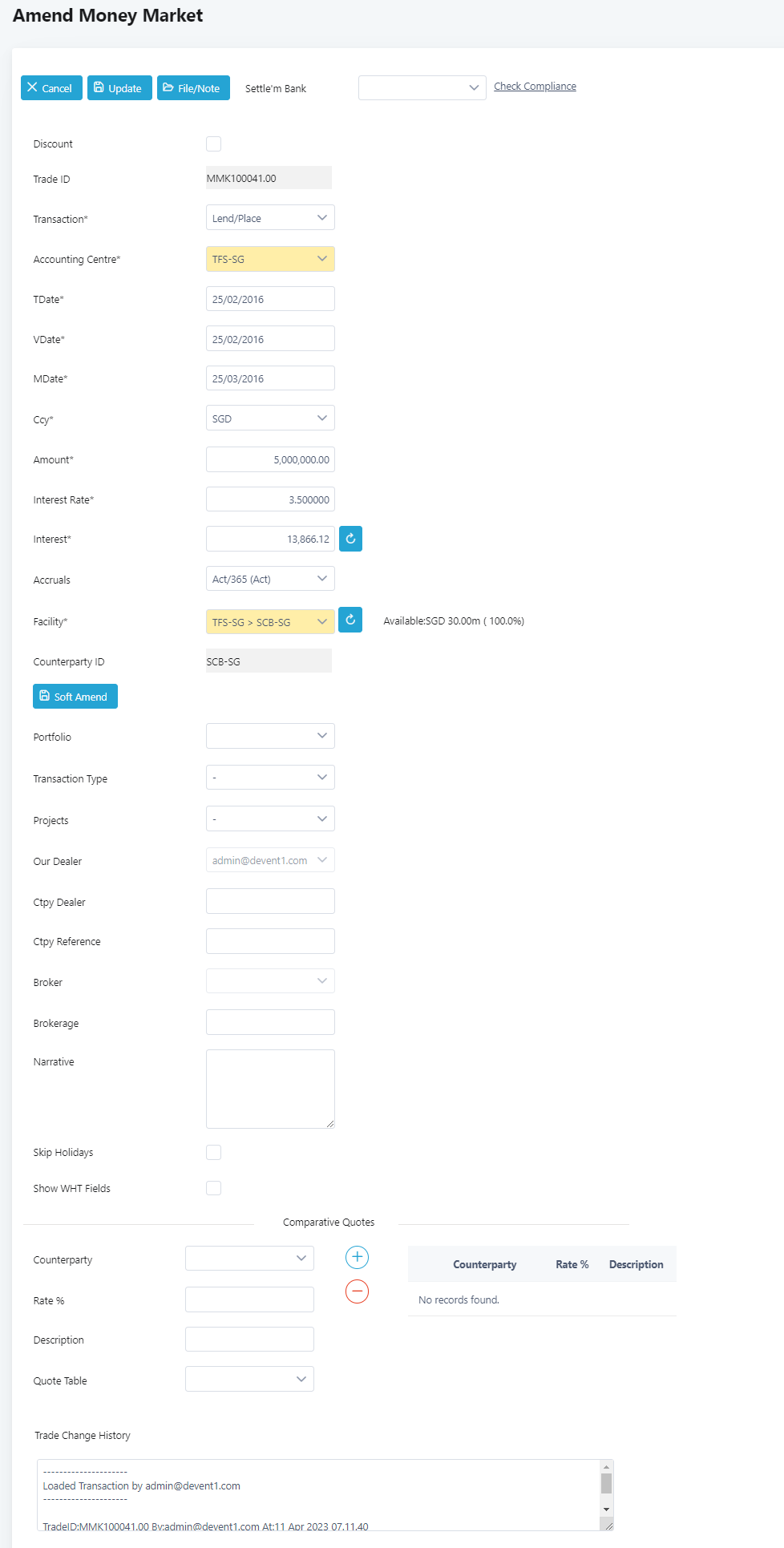784x1548 pixels.
Task: Add comparative quote with plus icon
Action: [357, 1257]
